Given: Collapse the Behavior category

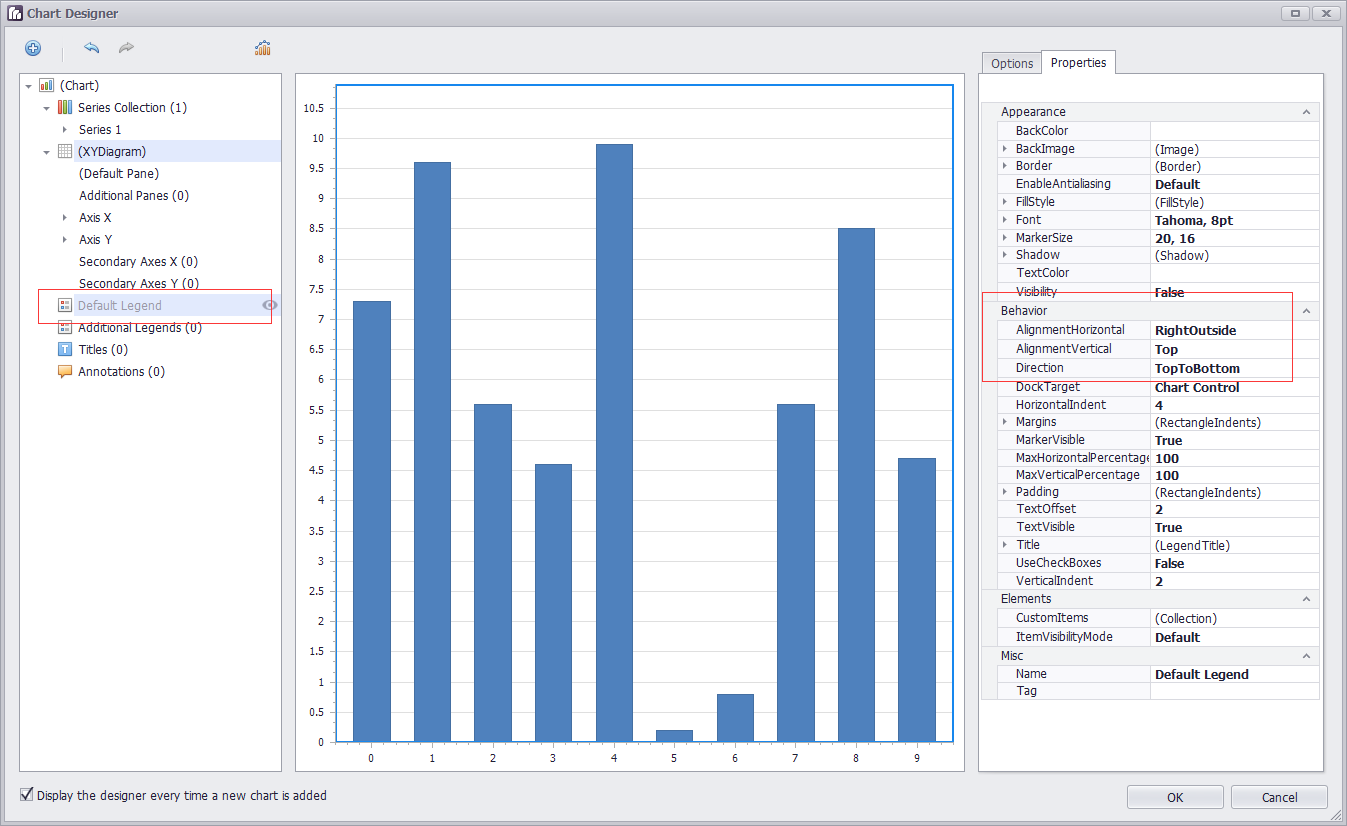Looking at the screenshot, I should click(x=1306, y=311).
